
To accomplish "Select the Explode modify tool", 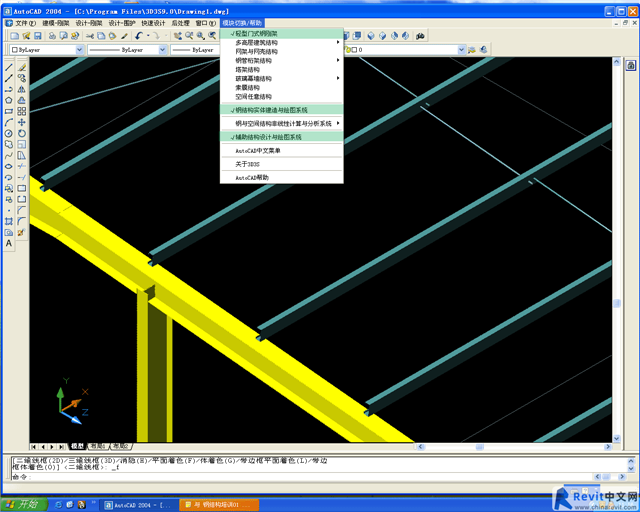I will coord(22,233).
